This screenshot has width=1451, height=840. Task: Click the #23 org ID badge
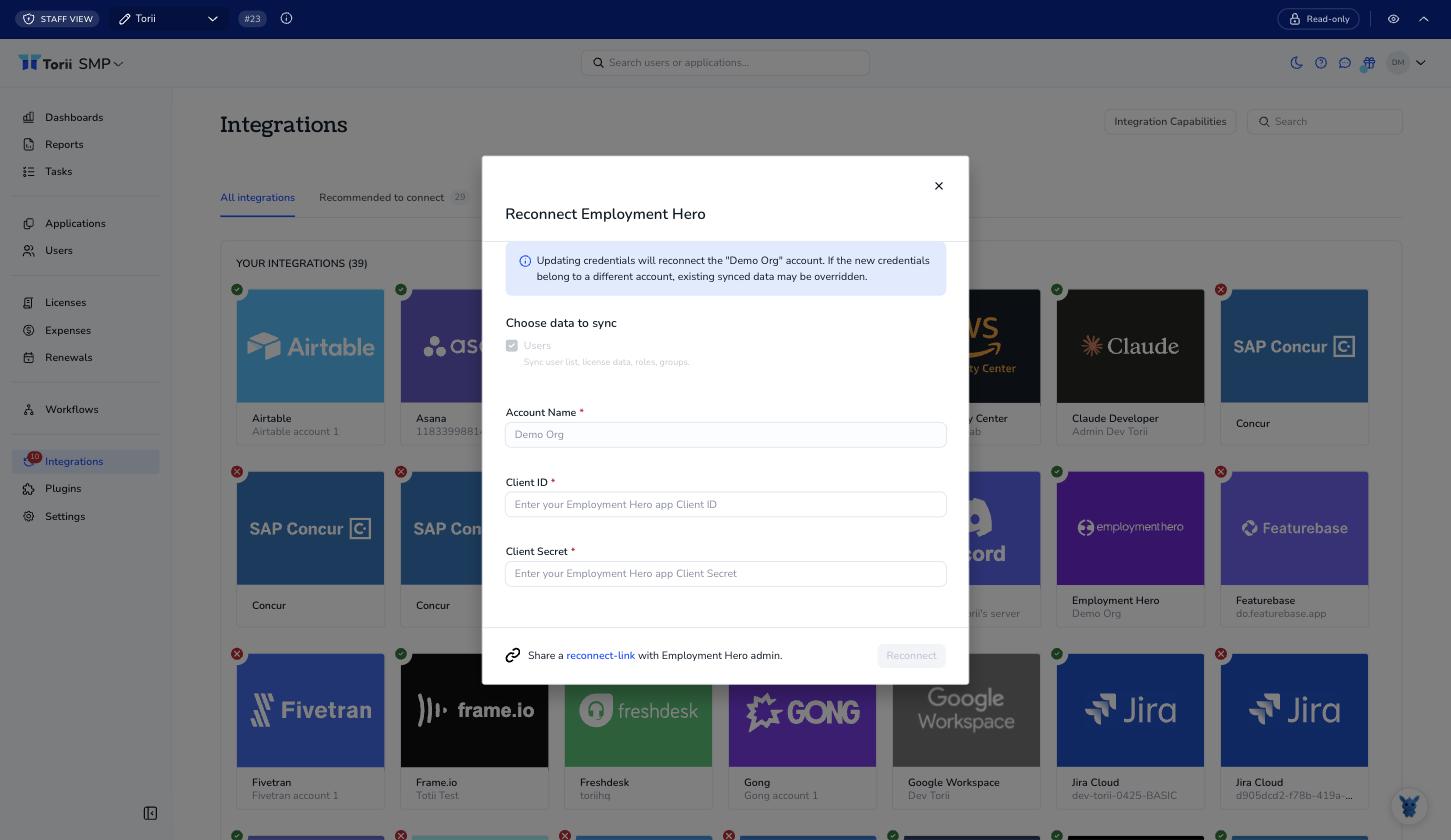tap(252, 19)
